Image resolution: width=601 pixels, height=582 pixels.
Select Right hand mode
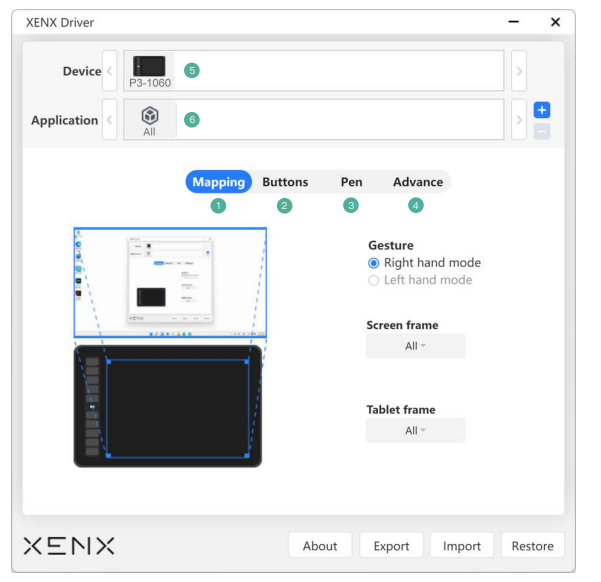(424, 263)
